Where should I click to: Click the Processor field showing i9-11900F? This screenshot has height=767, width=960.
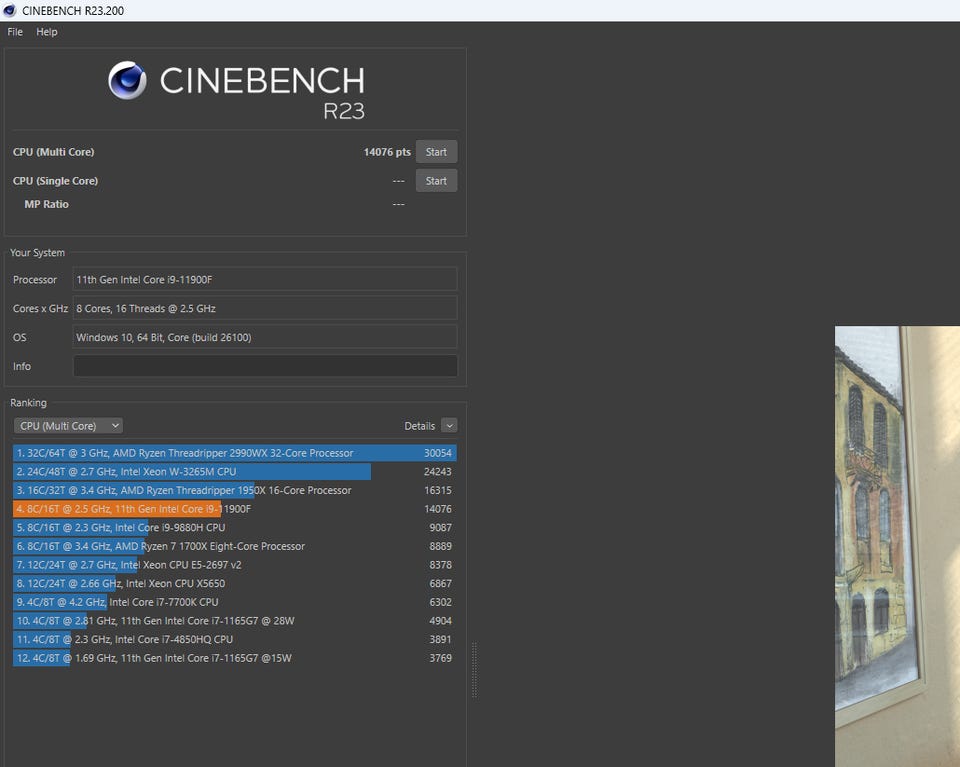coord(264,279)
